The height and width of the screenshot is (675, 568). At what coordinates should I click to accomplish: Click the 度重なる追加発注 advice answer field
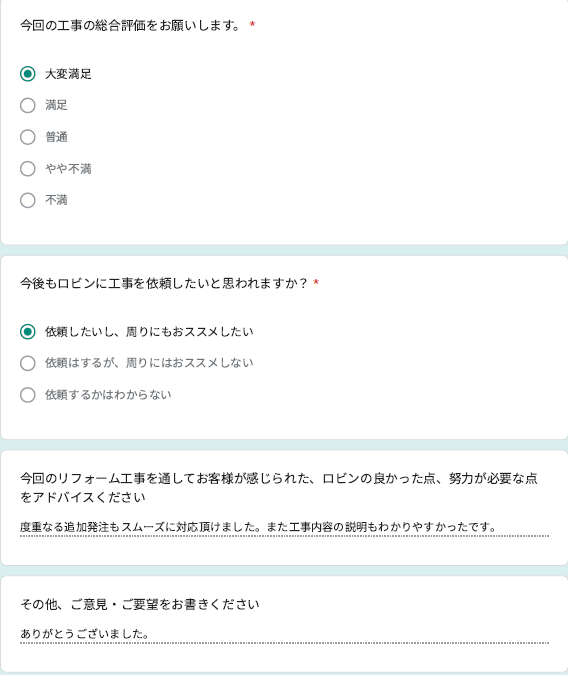click(284, 527)
